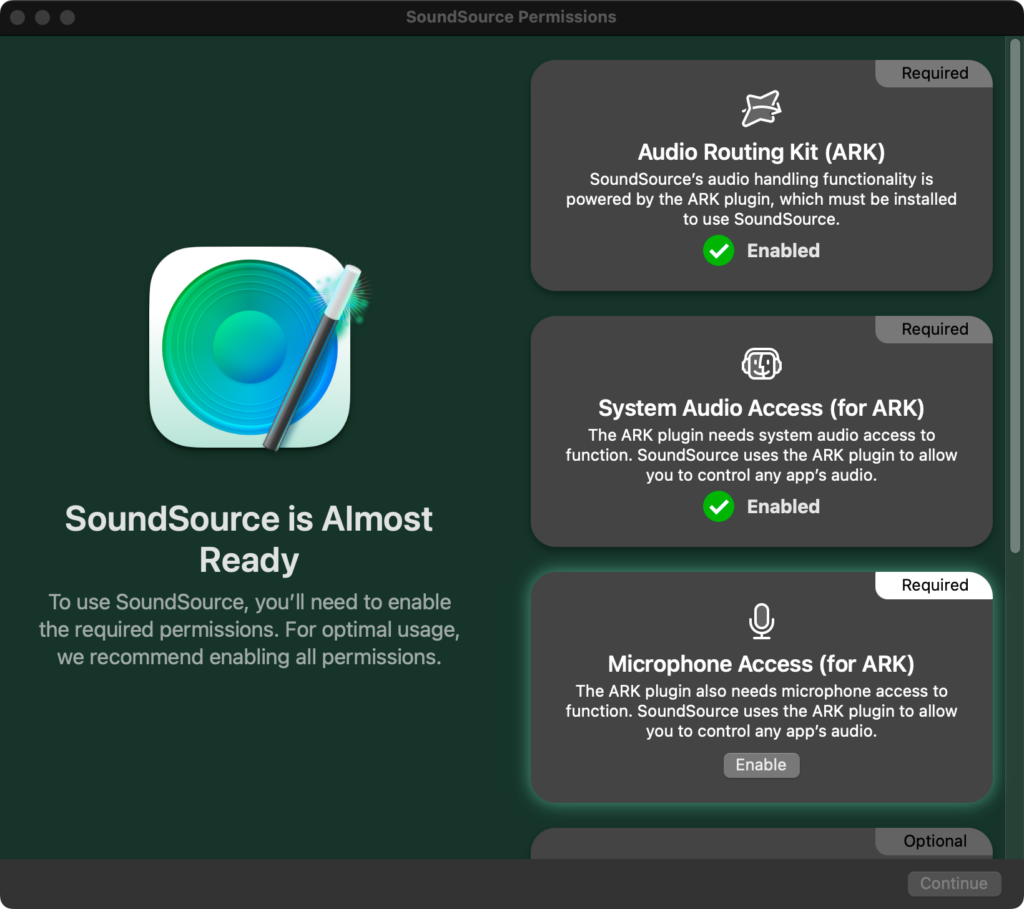Click the Required badge on Microphone Access card
Image resolution: width=1024 pixels, height=909 pixels.
point(934,585)
